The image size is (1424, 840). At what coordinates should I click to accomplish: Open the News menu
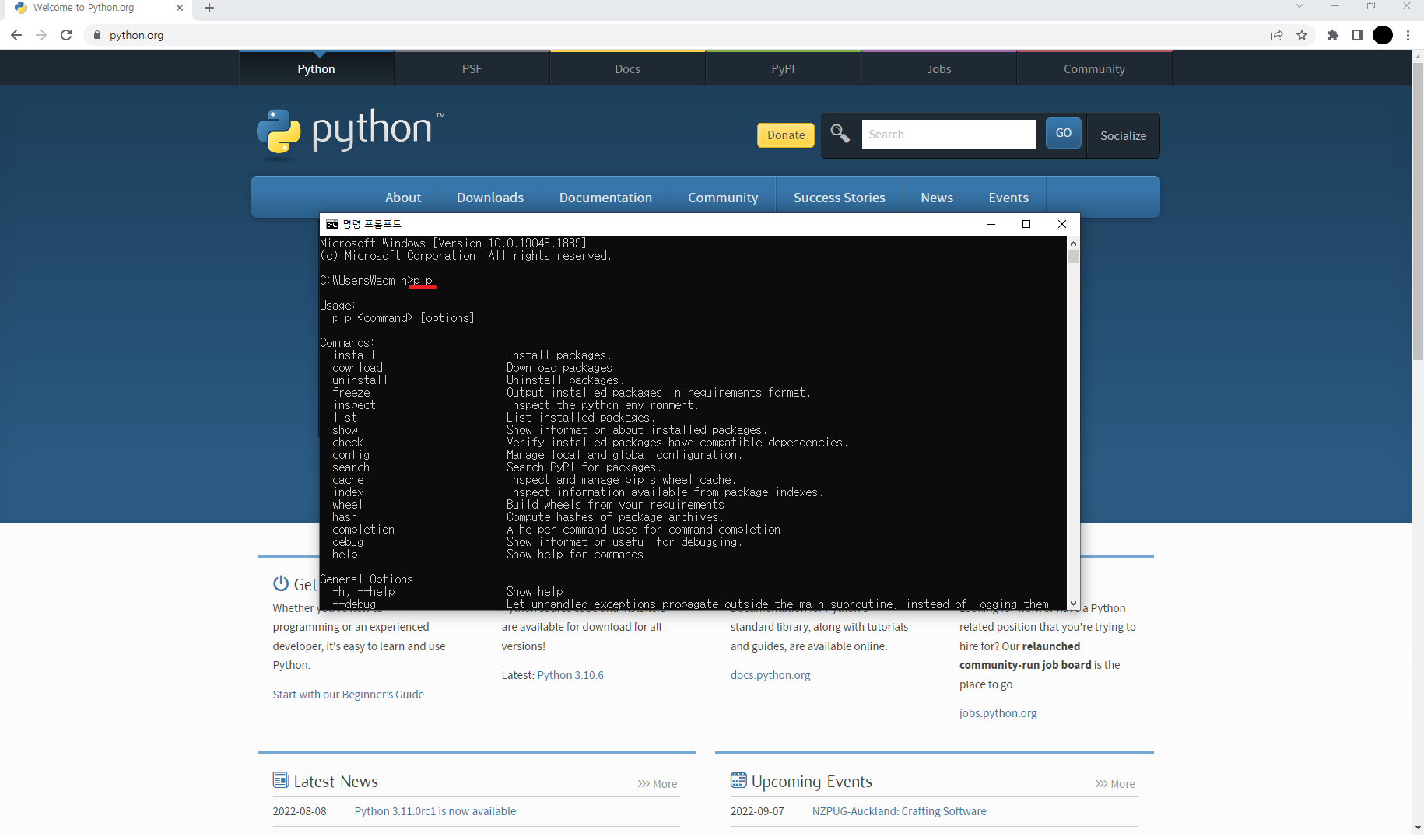(x=937, y=198)
